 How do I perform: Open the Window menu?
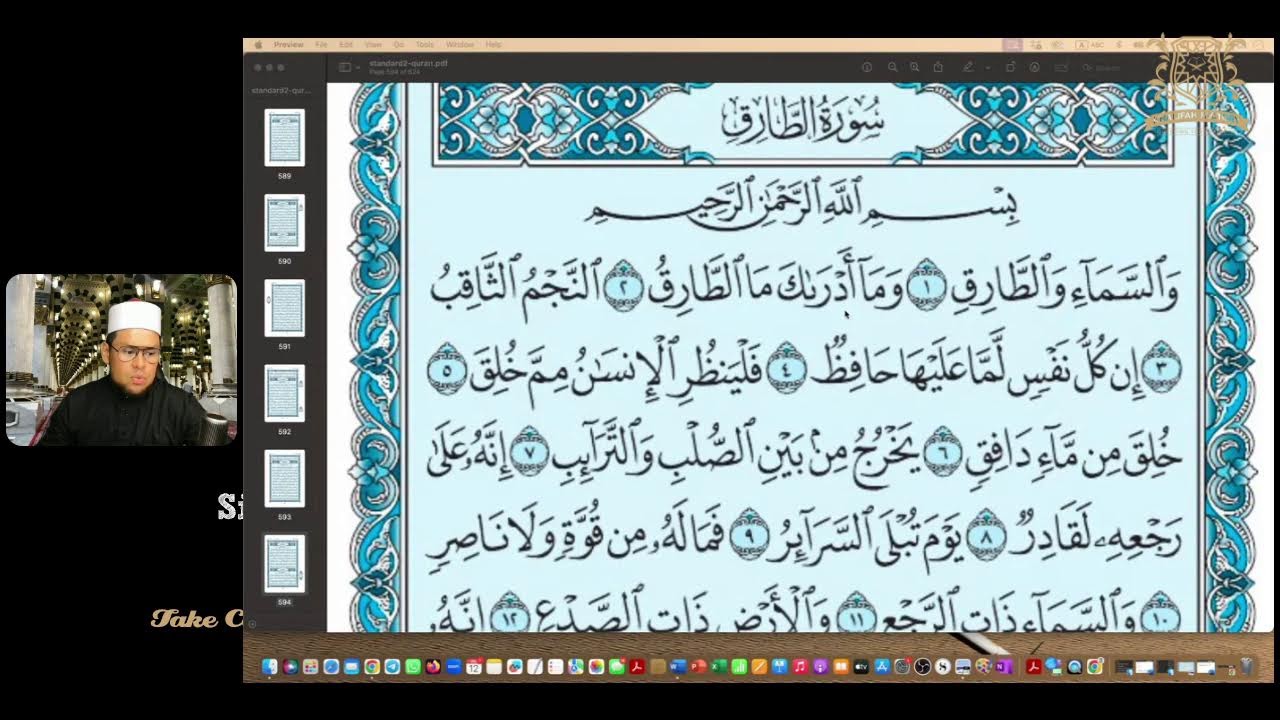[x=459, y=44]
